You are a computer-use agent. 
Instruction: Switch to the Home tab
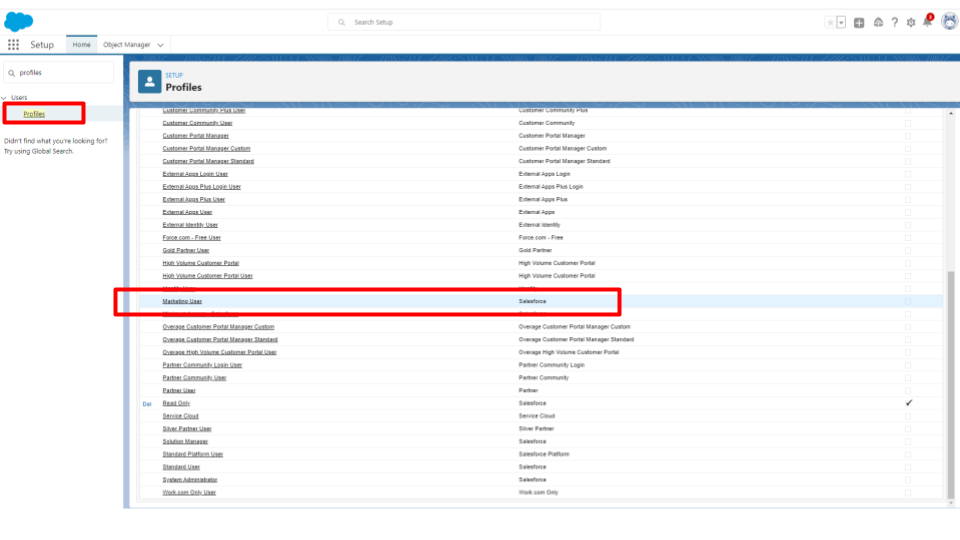[x=81, y=45]
